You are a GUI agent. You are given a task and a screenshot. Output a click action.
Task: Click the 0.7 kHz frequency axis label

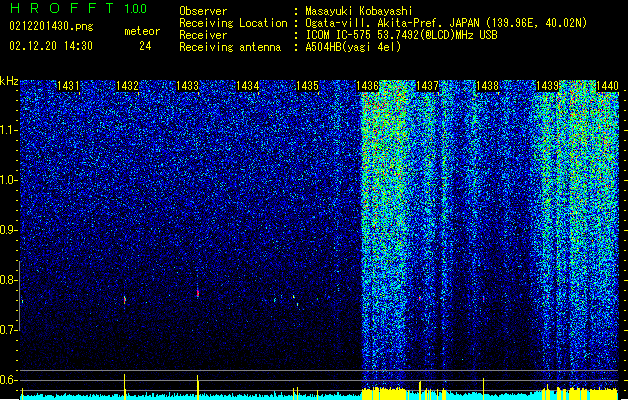[x=9, y=330]
